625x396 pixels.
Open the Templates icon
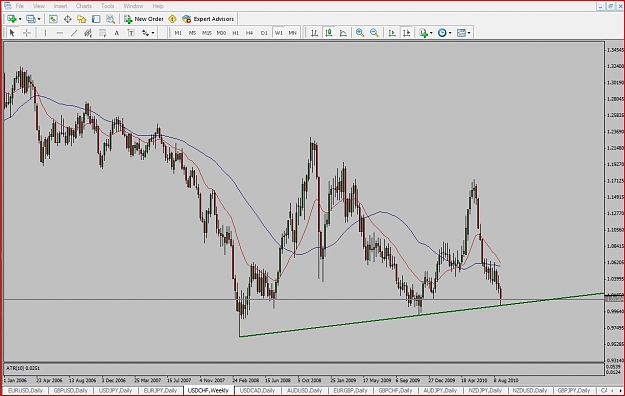click(x=461, y=33)
